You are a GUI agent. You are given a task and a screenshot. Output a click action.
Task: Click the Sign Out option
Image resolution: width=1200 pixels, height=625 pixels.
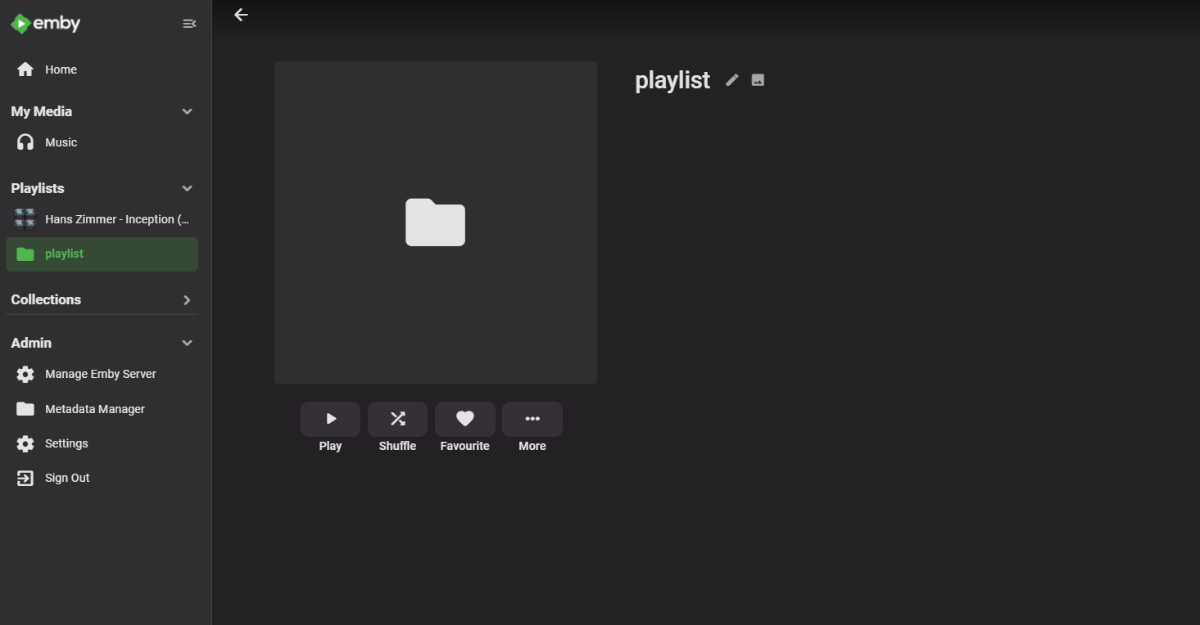coord(68,477)
